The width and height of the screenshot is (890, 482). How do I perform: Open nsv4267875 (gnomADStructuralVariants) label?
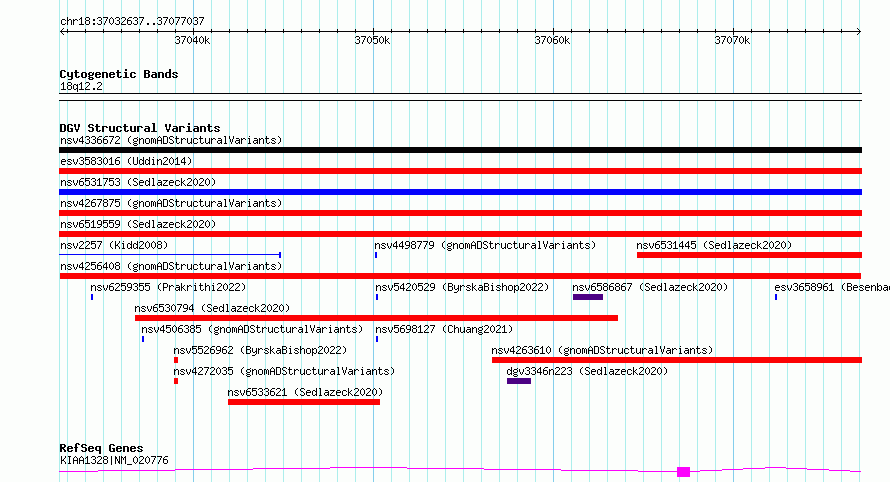pyautogui.click(x=171, y=203)
